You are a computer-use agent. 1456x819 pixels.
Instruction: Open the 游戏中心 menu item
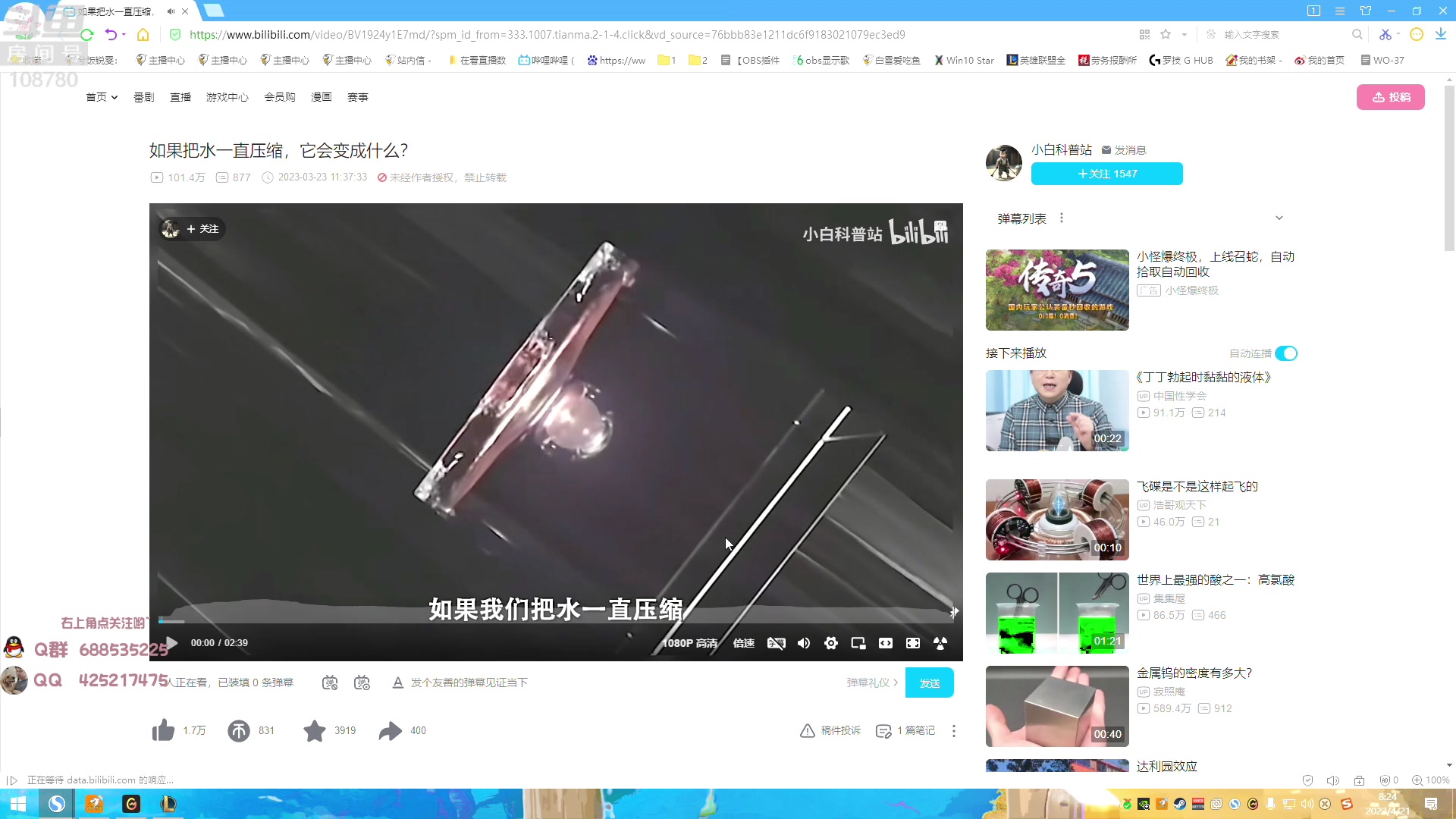(x=226, y=97)
